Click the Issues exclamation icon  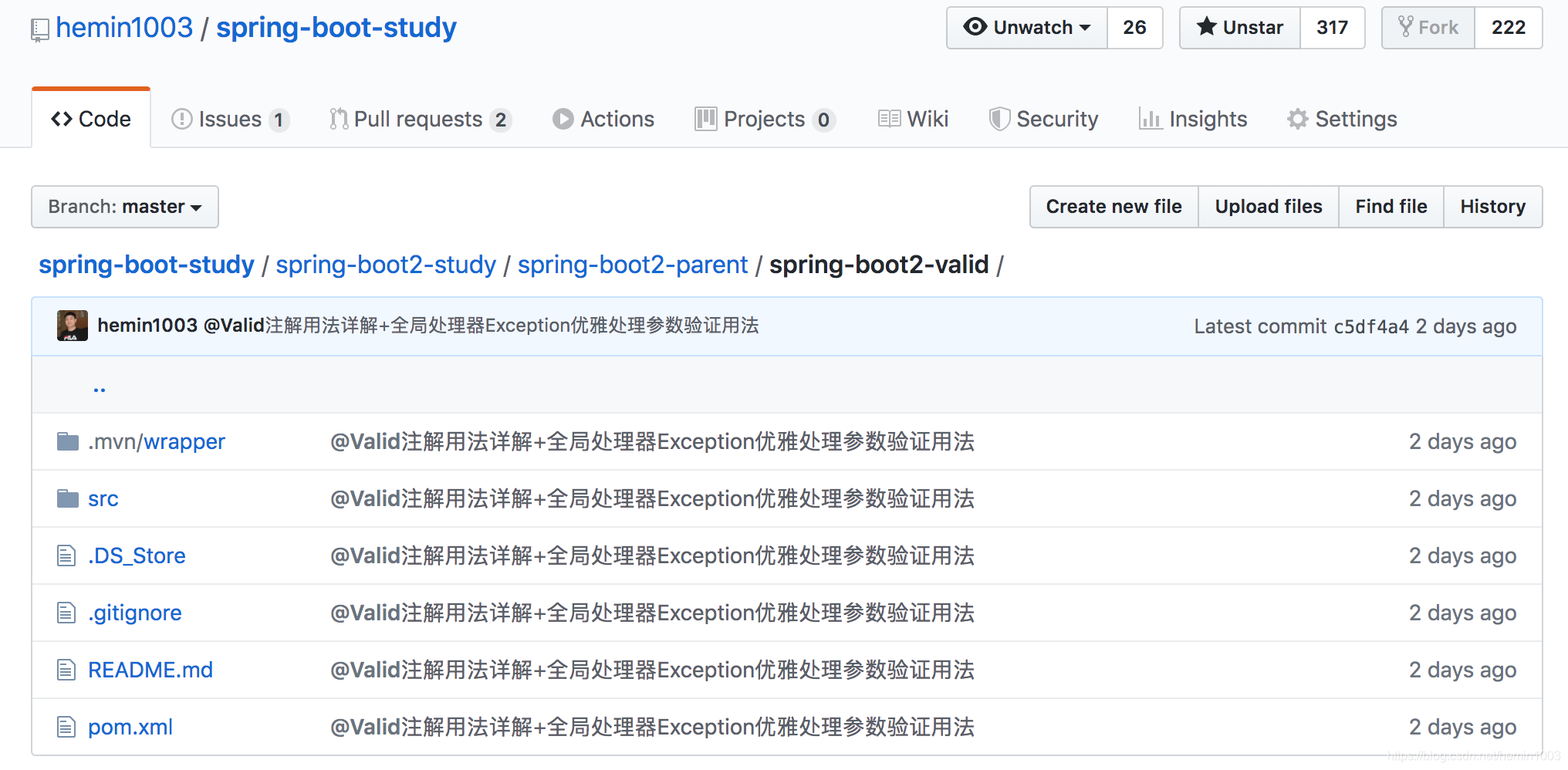182,119
